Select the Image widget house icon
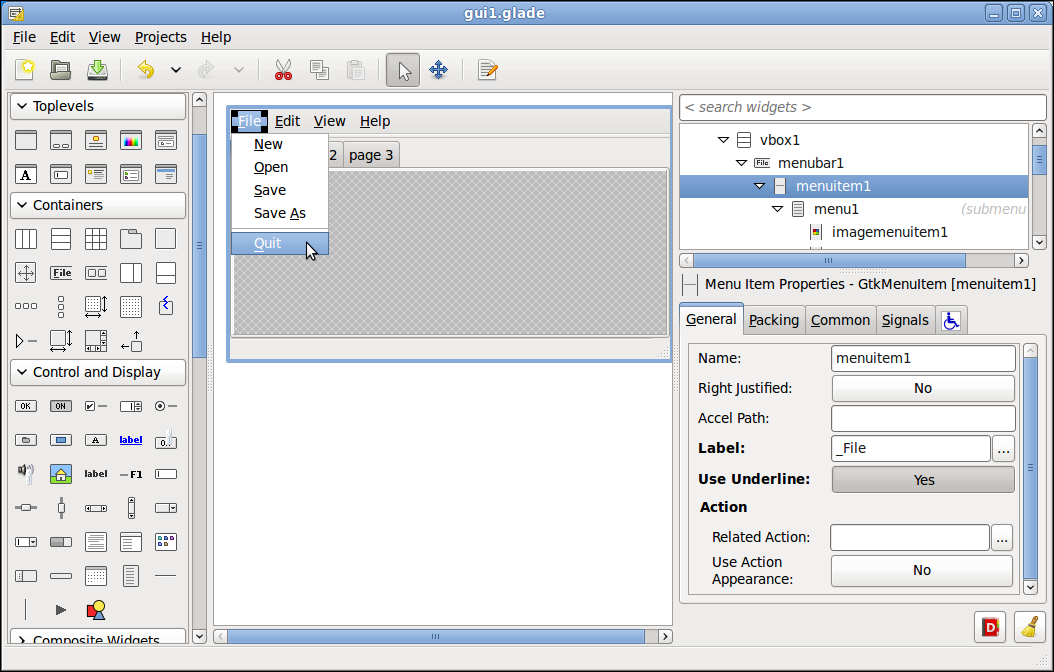The height and width of the screenshot is (672, 1054). pyautogui.click(x=61, y=474)
